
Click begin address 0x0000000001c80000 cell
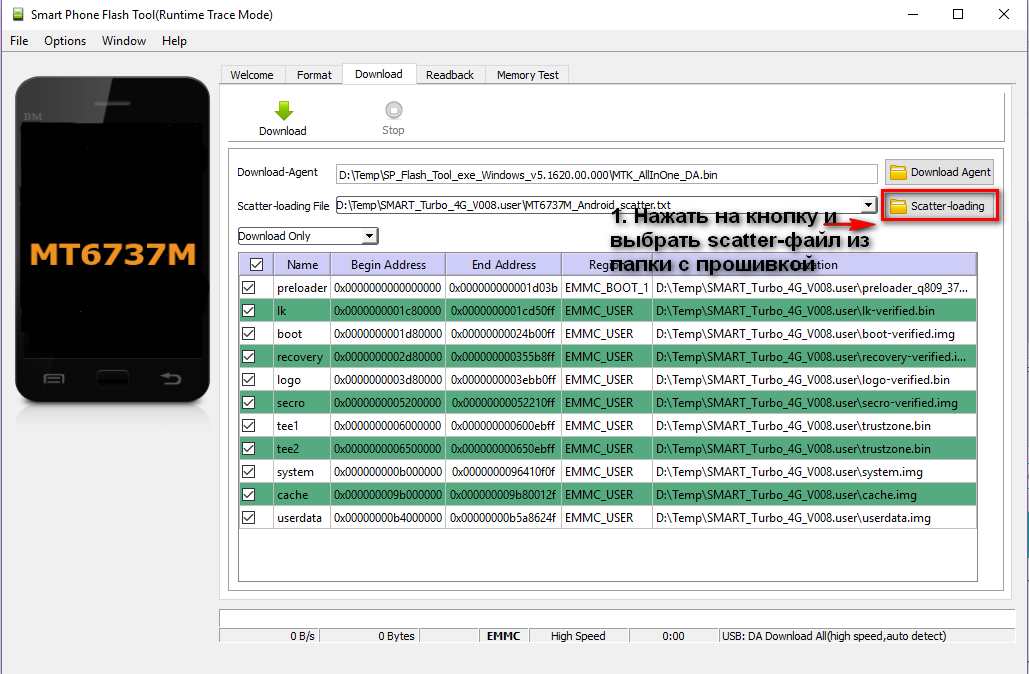pyautogui.click(x=388, y=310)
